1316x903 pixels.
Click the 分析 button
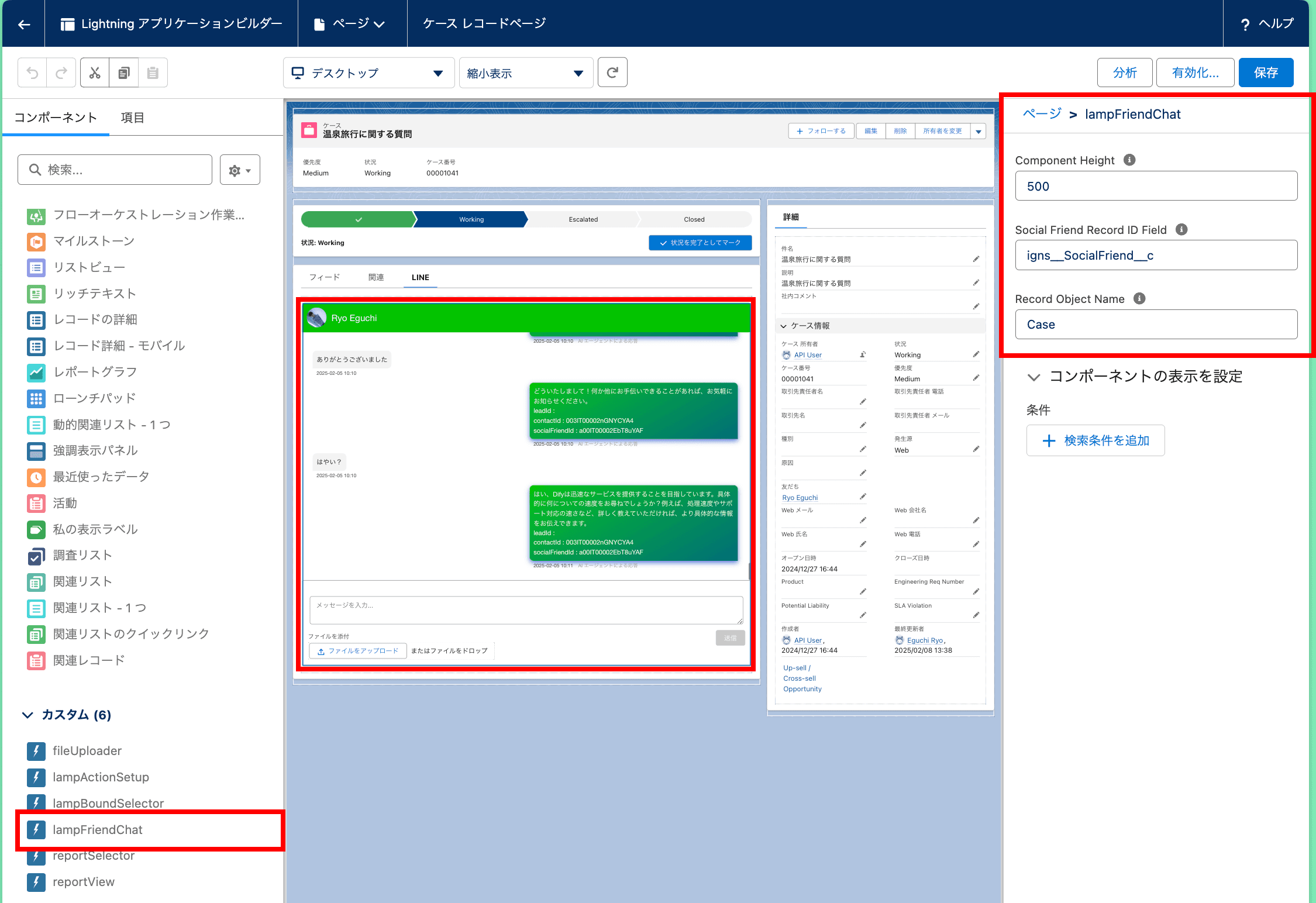tap(1125, 73)
